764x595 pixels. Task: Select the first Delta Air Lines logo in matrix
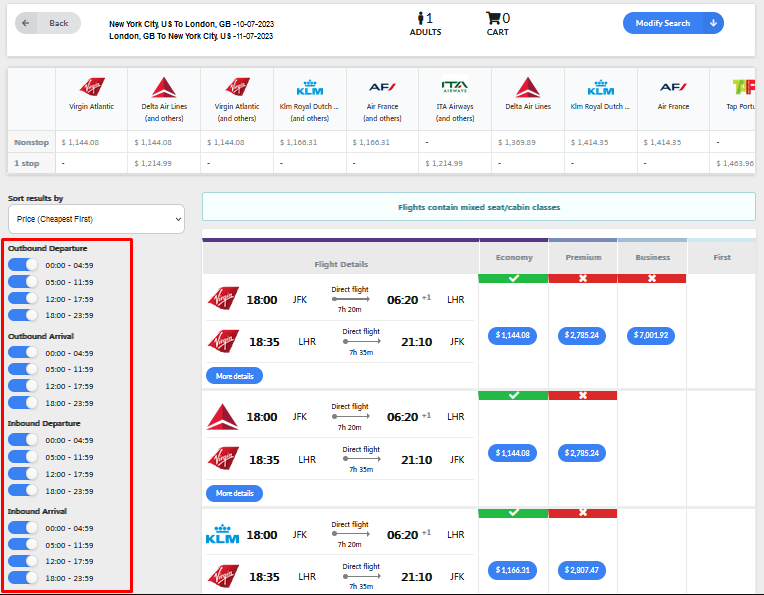[164, 87]
